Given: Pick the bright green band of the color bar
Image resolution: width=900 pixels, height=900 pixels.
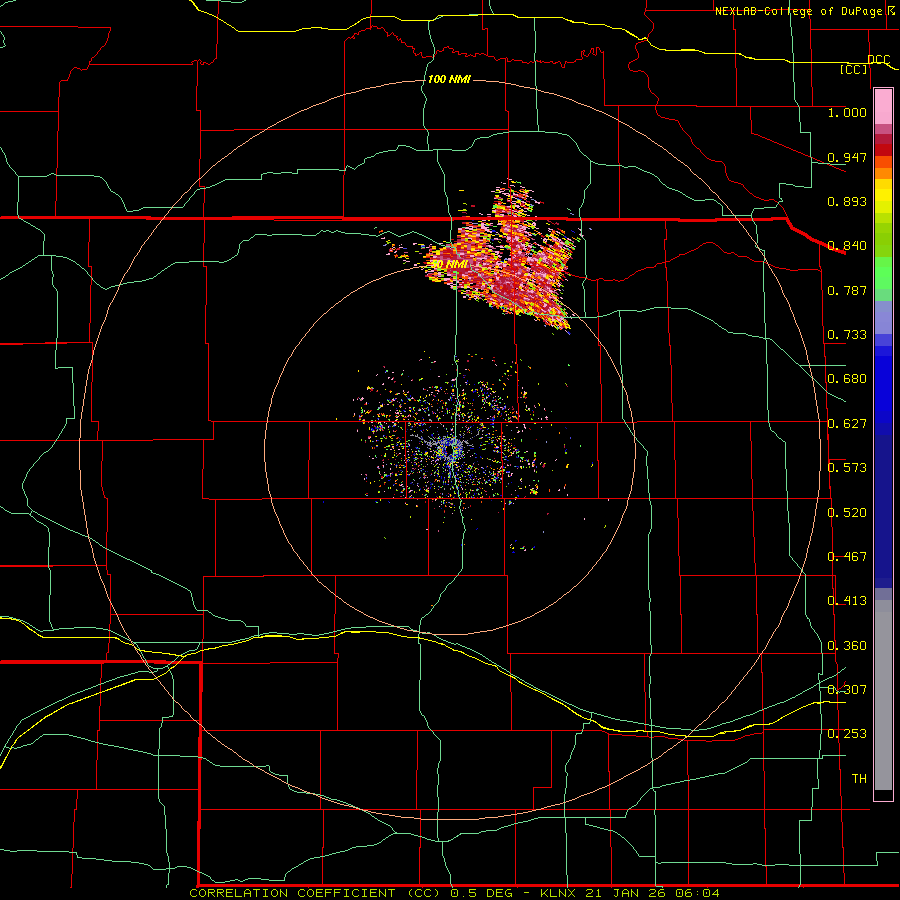Looking at the screenshot, I should 883,273.
